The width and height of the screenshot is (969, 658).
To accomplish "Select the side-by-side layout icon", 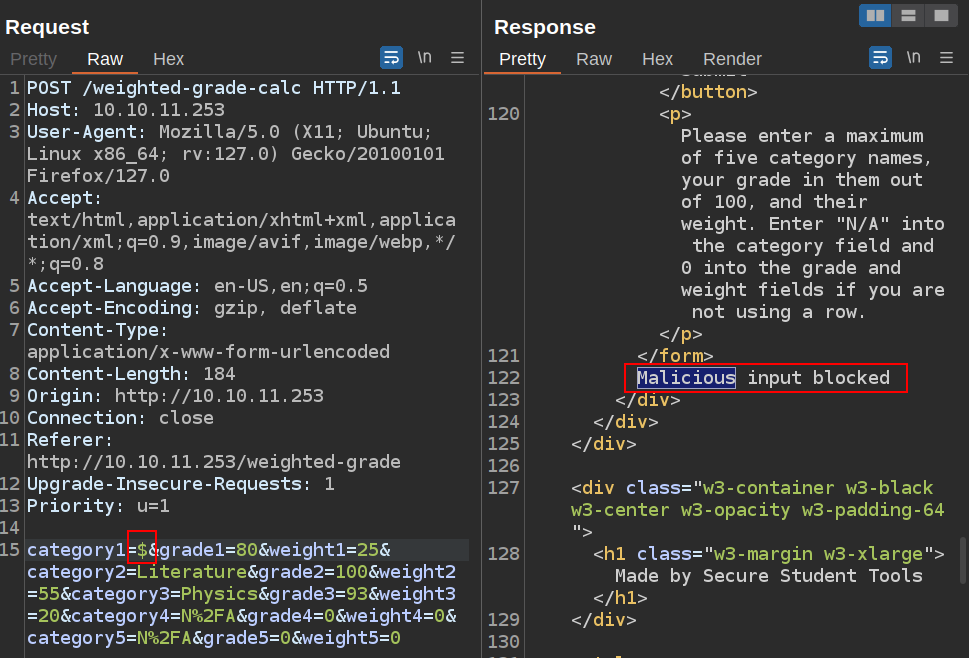I will (x=876, y=15).
